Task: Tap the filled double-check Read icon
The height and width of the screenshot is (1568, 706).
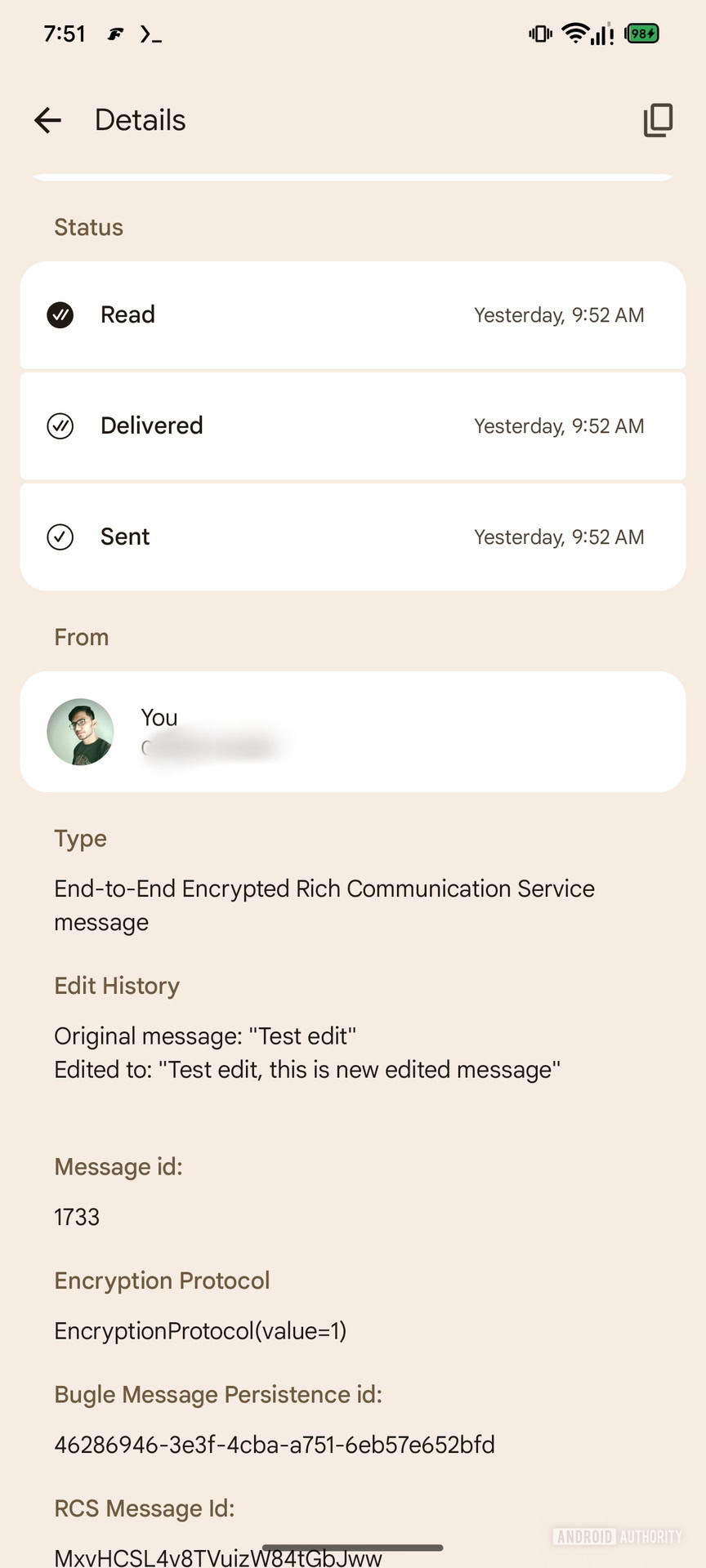Action: click(60, 314)
